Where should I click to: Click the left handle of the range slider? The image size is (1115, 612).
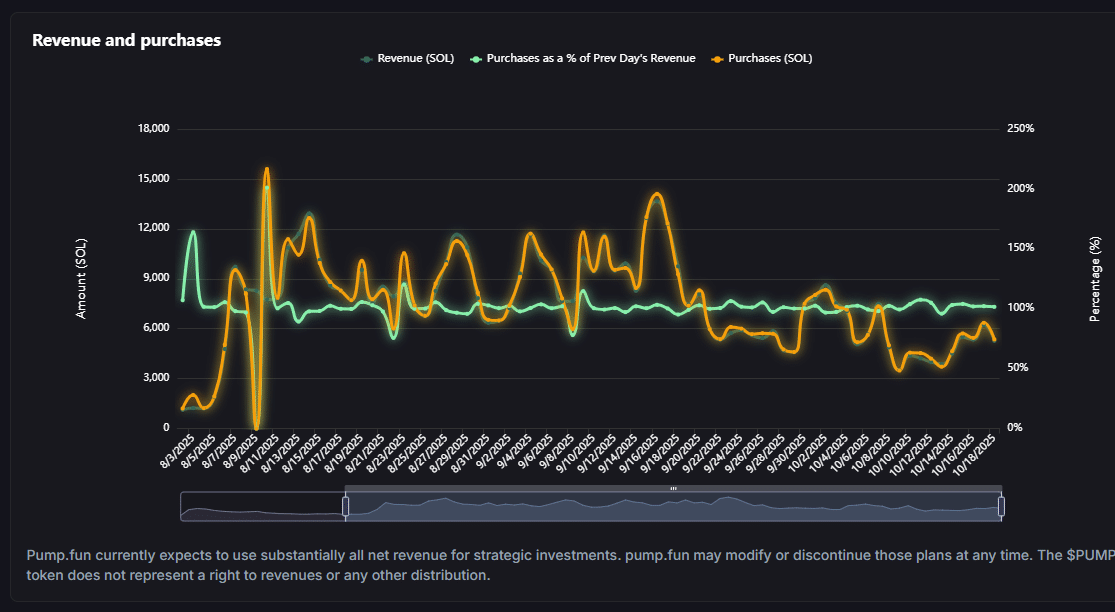point(346,506)
